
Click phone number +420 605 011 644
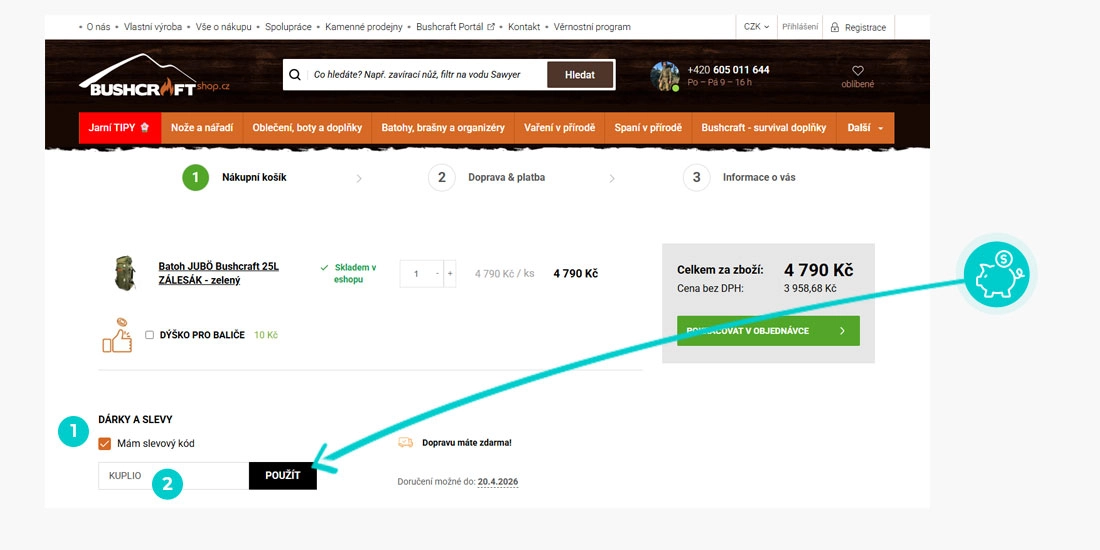click(x=728, y=69)
